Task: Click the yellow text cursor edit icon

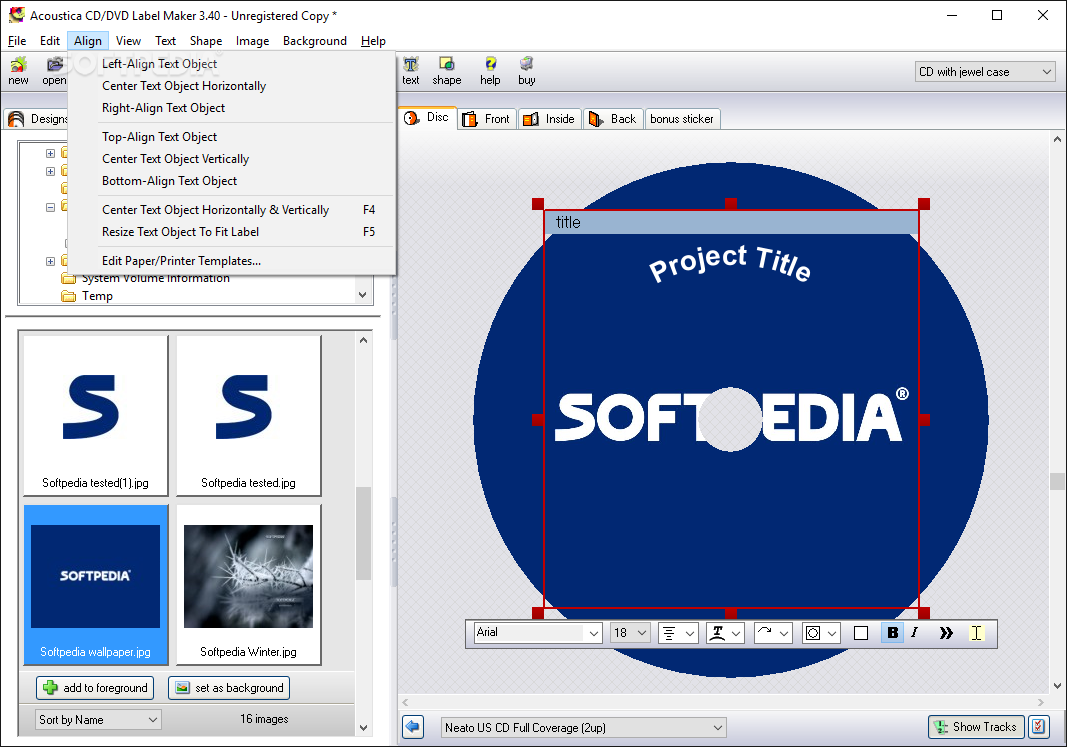Action: click(976, 633)
